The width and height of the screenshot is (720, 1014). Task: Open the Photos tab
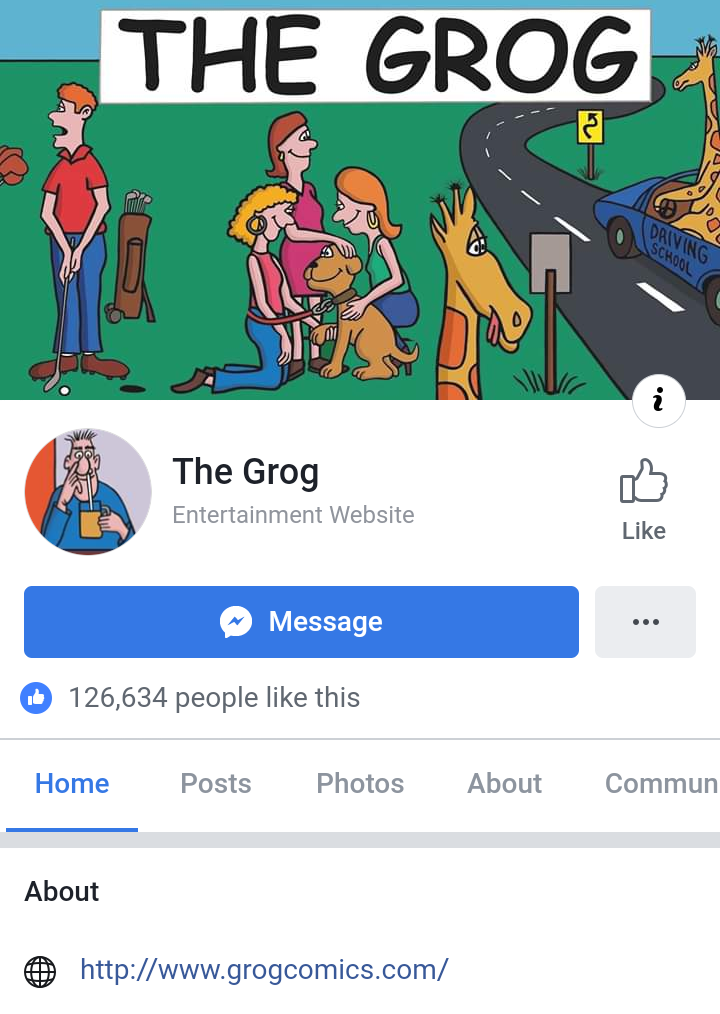click(x=360, y=784)
